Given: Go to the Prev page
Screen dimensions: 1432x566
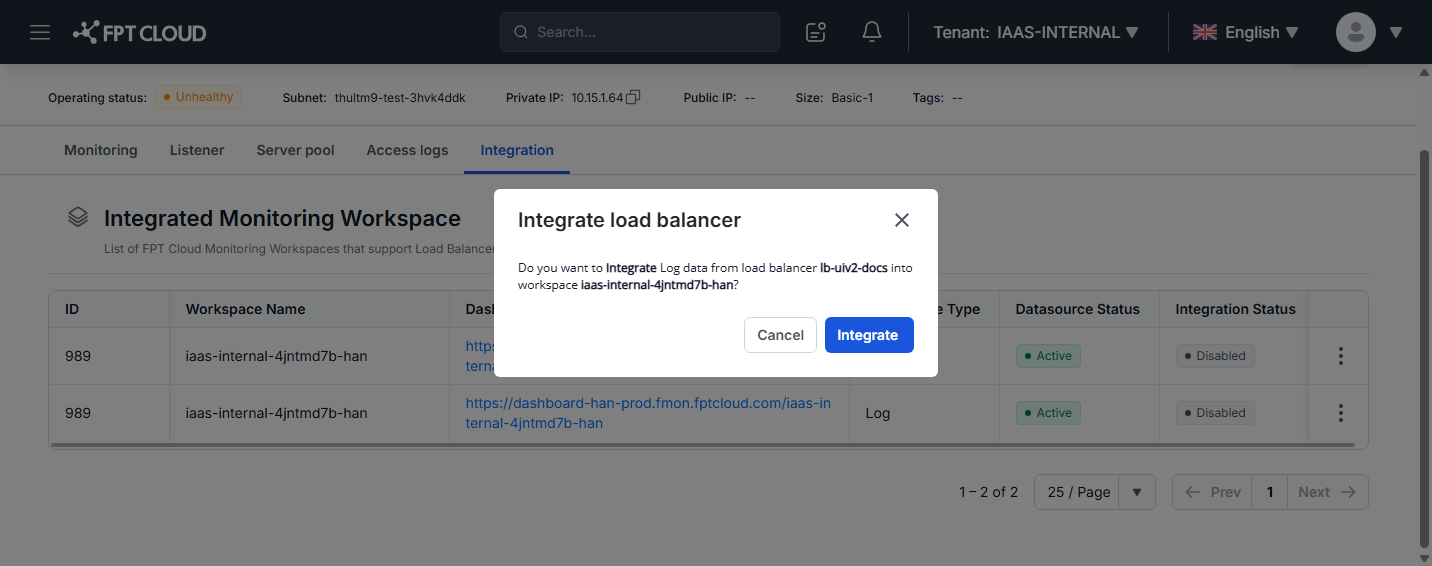Looking at the screenshot, I should click(x=1212, y=492).
